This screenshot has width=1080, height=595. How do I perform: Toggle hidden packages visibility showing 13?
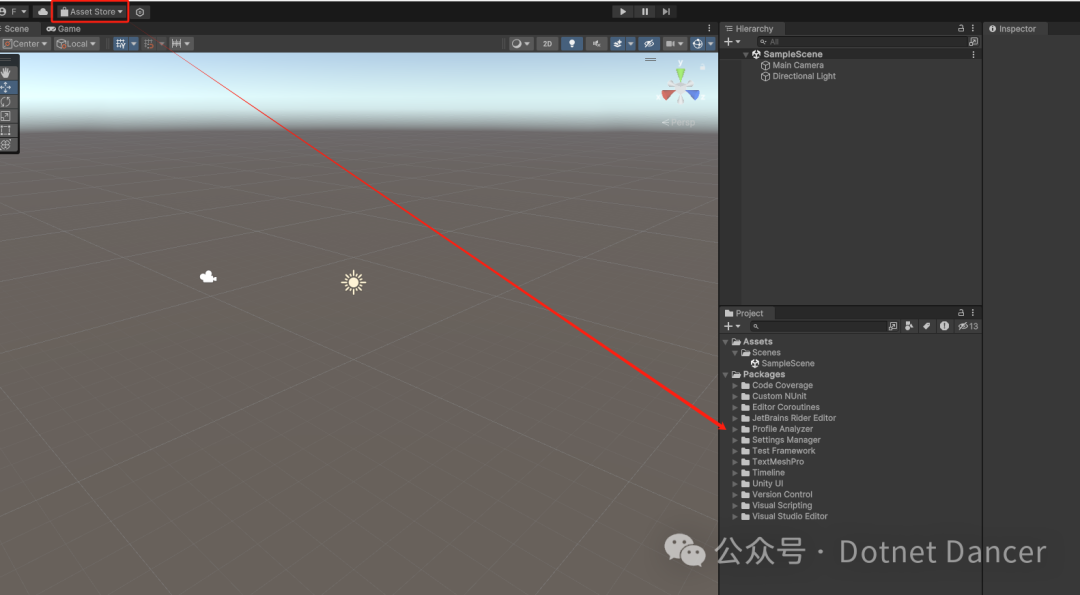coord(968,326)
